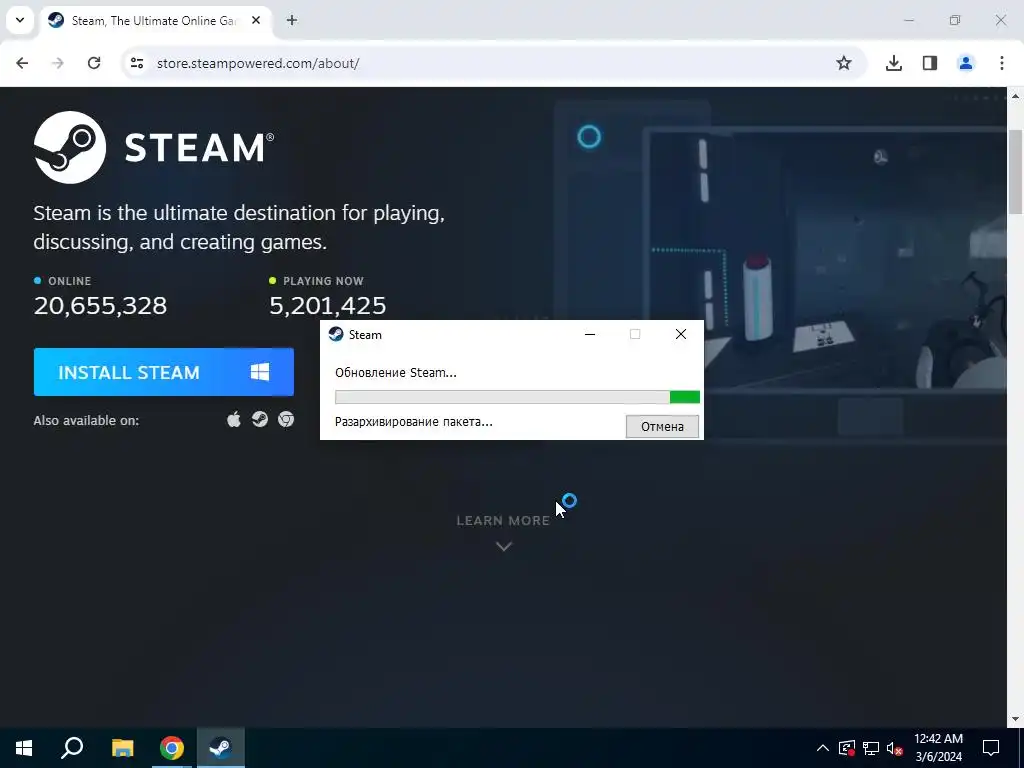Click the INSTALL STEAM button
1024x768 pixels.
click(x=163, y=372)
